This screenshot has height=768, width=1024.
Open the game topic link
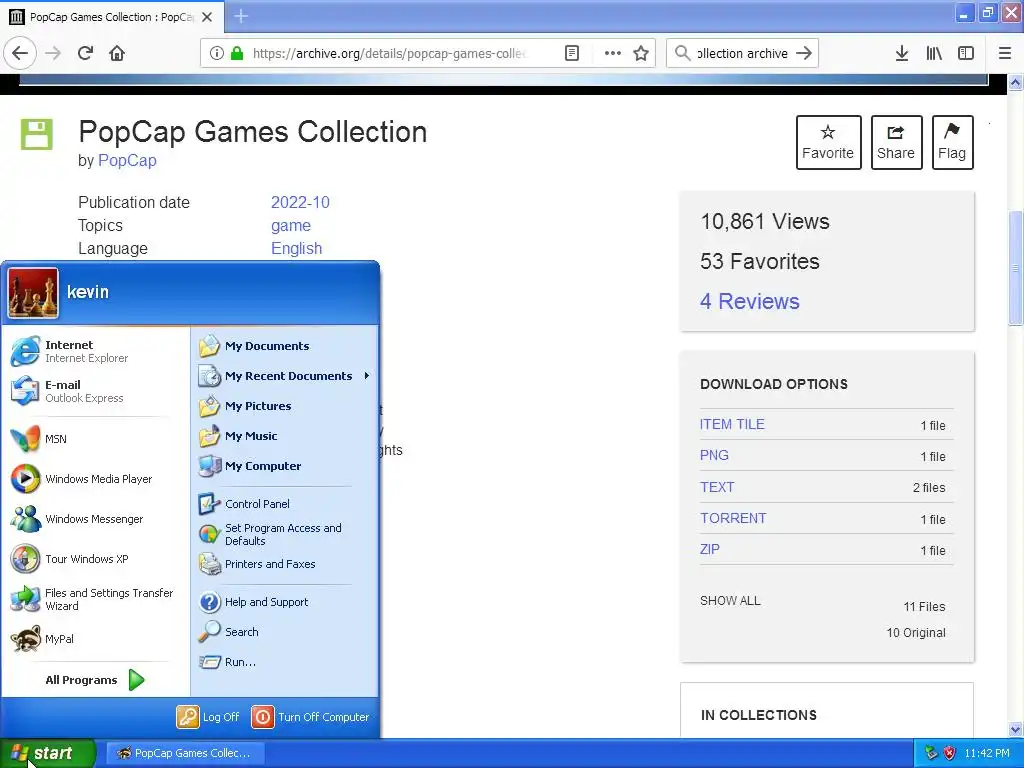tap(291, 226)
